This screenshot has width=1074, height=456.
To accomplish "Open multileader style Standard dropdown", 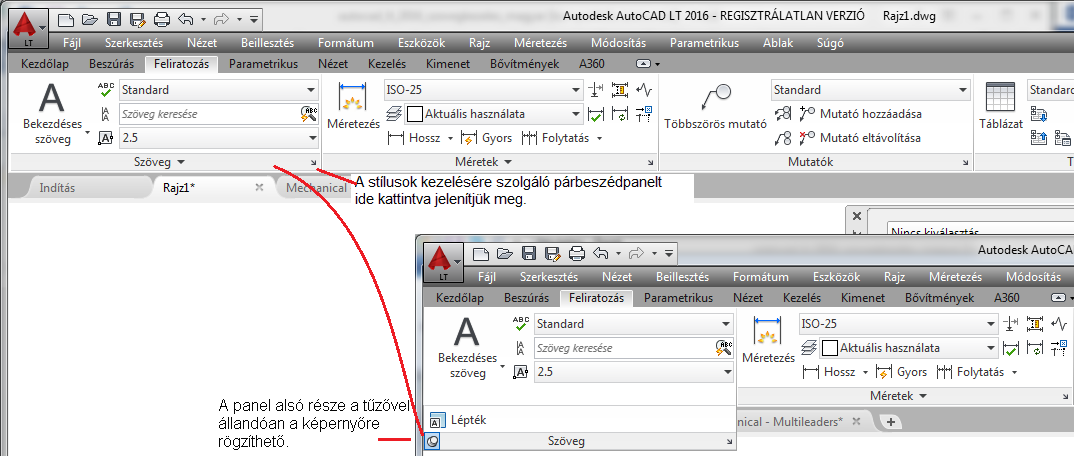I will click(871, 90).
